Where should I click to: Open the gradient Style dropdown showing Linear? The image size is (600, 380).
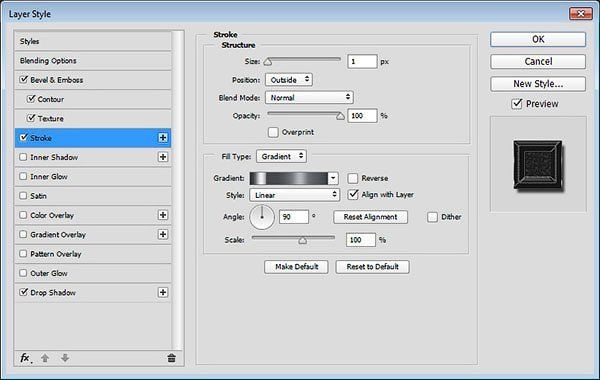point(295,195)
